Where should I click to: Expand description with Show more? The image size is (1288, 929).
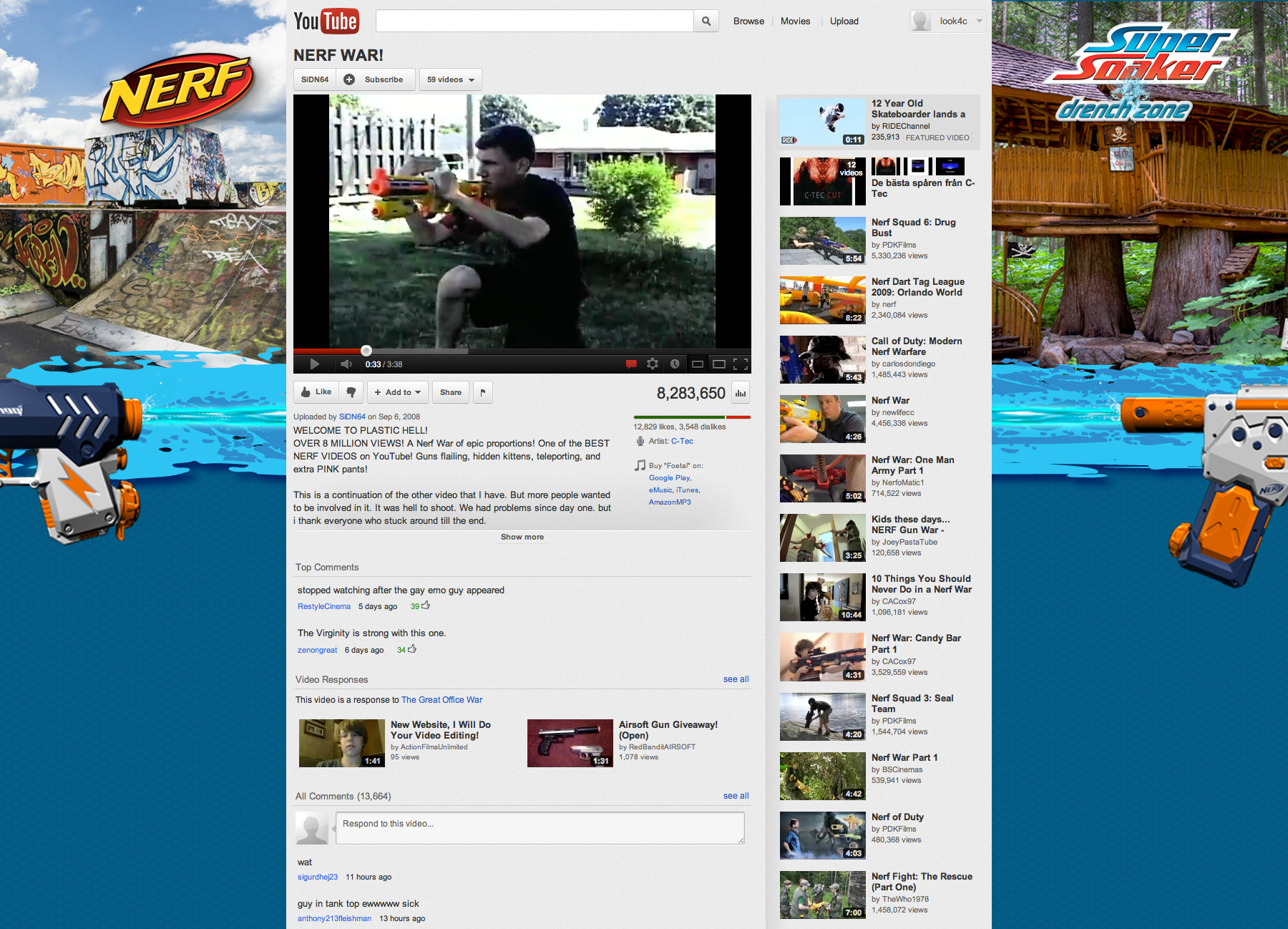[522, 537]
